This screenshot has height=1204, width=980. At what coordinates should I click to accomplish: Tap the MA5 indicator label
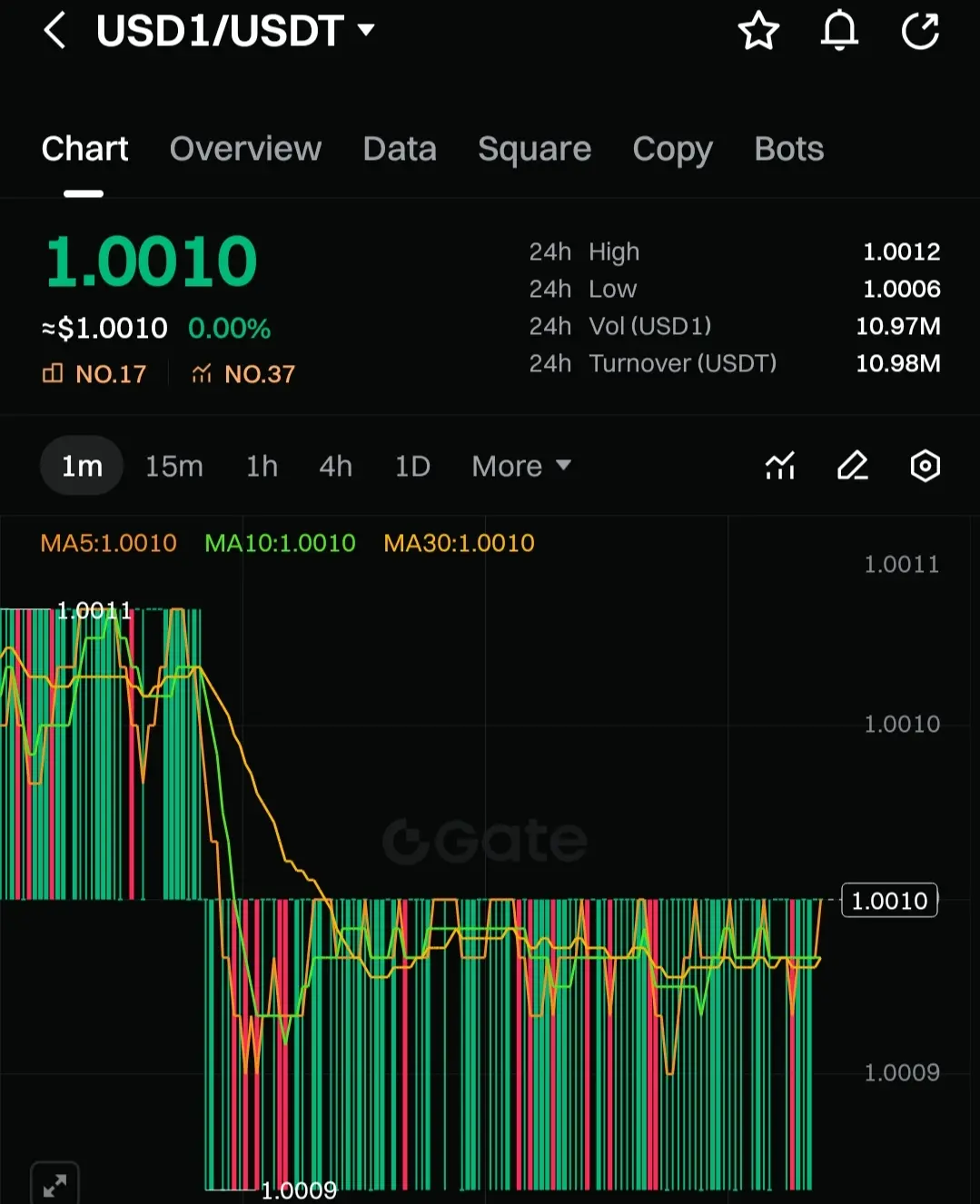point(109,543)
